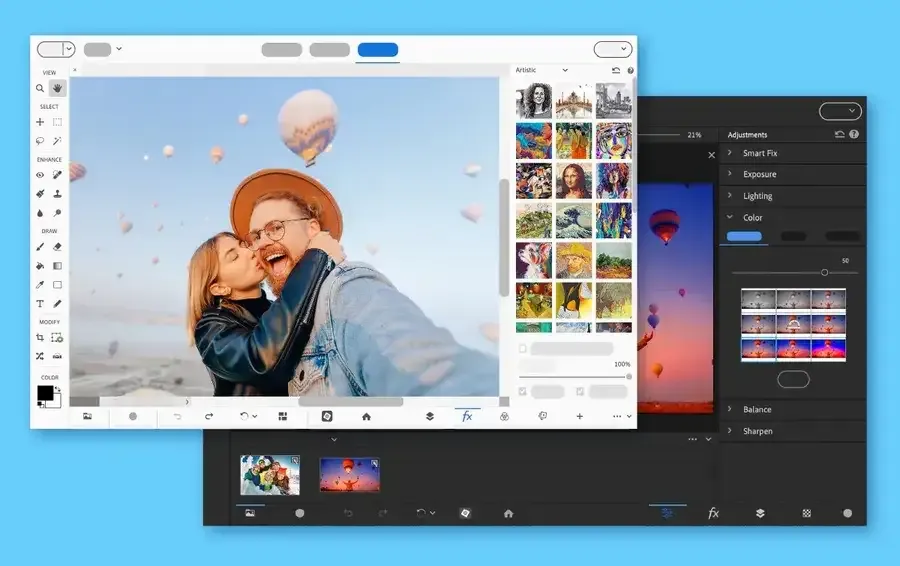This screenshot has width=900, height=566.
Task: Select the Hand tool in the View section
Action: (x=58, y=88)
